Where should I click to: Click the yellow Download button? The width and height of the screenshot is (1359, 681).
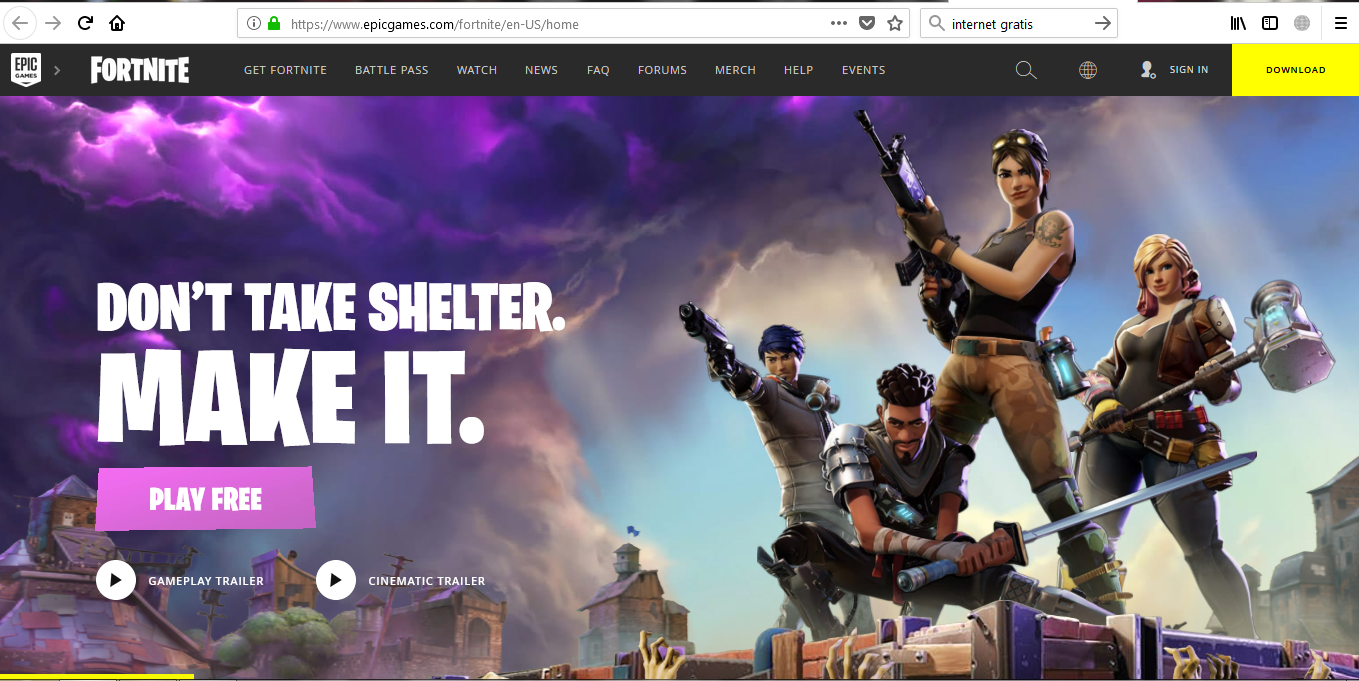click(x=1295, y=70)
